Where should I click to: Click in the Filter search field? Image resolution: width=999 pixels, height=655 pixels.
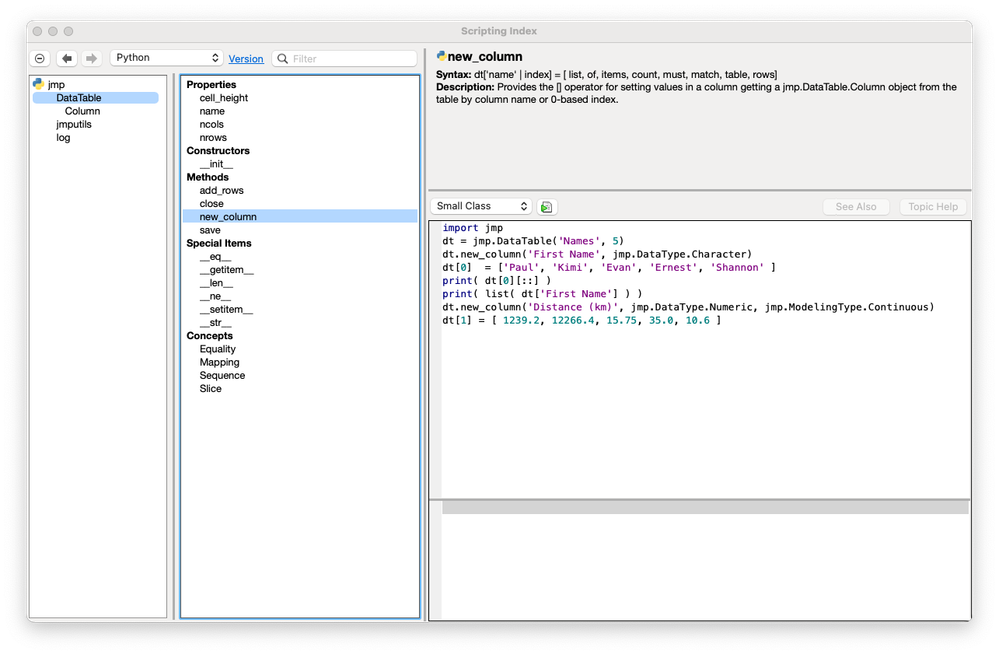350,59
